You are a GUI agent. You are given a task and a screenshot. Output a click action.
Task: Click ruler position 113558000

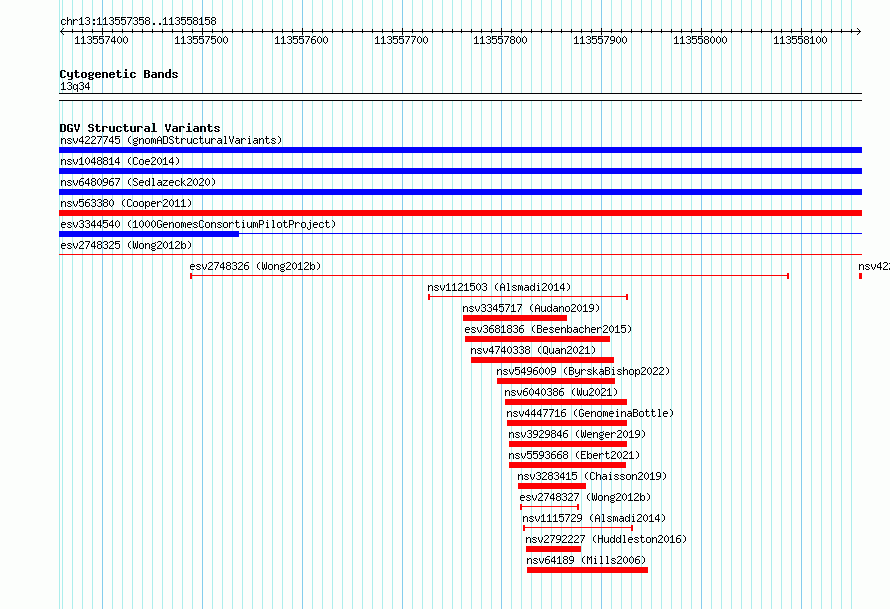point(700,40)
